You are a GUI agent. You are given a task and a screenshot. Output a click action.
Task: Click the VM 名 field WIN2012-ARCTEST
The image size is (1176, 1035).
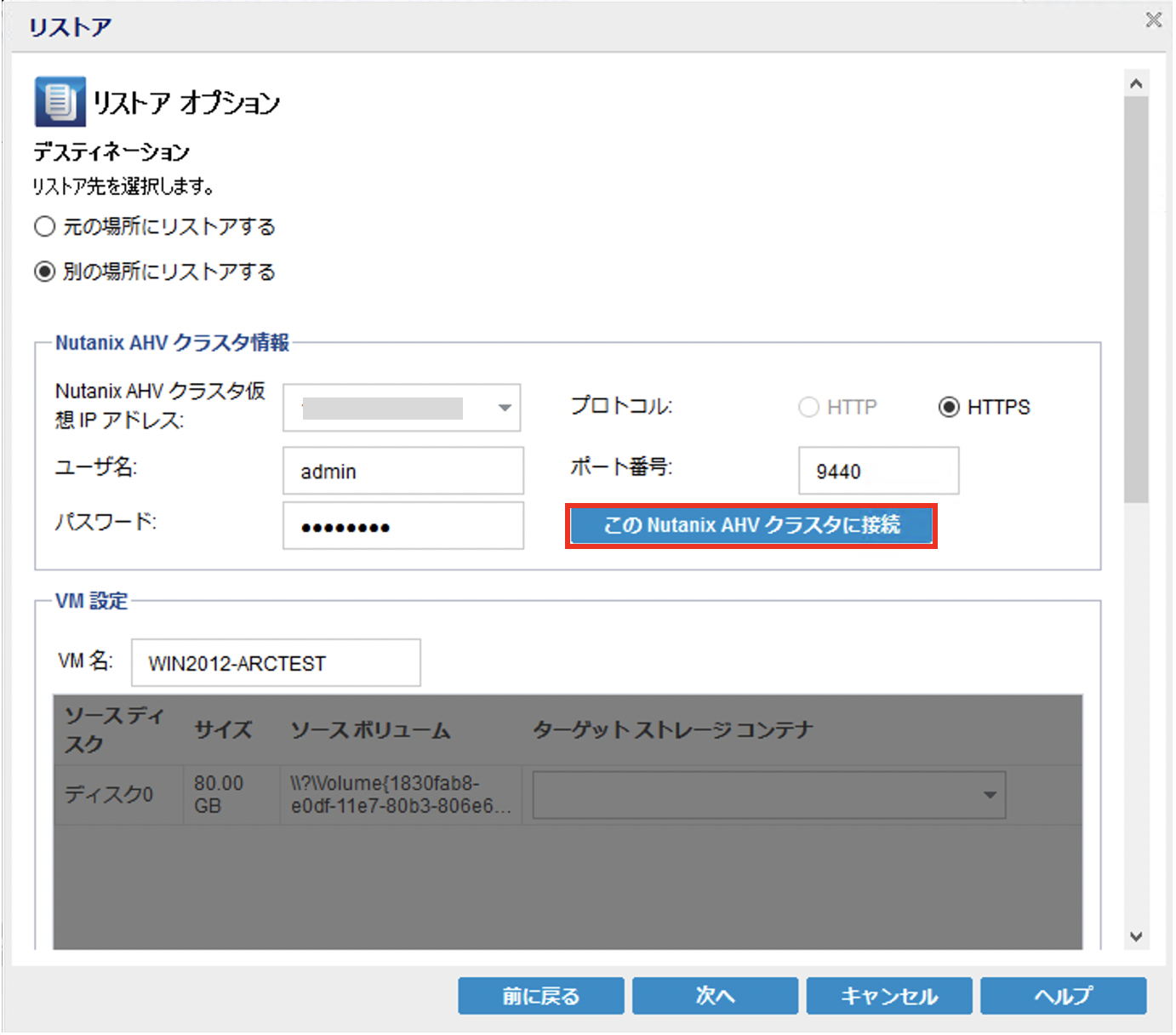(275, 663)
